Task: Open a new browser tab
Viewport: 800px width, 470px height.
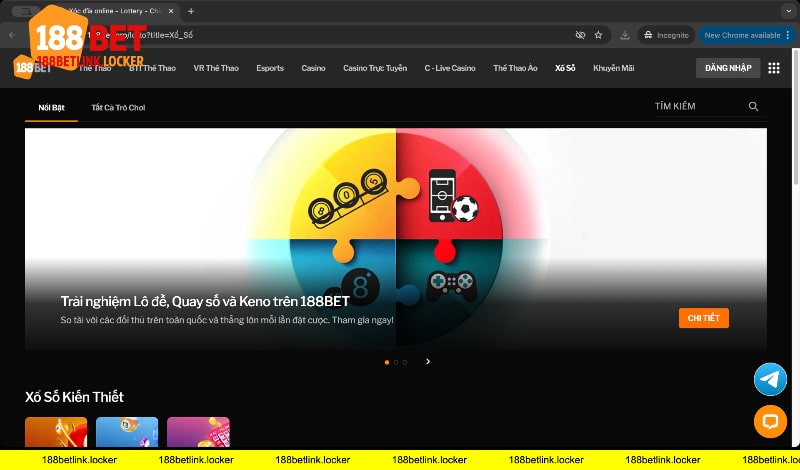Action: [x=191, y=11]
